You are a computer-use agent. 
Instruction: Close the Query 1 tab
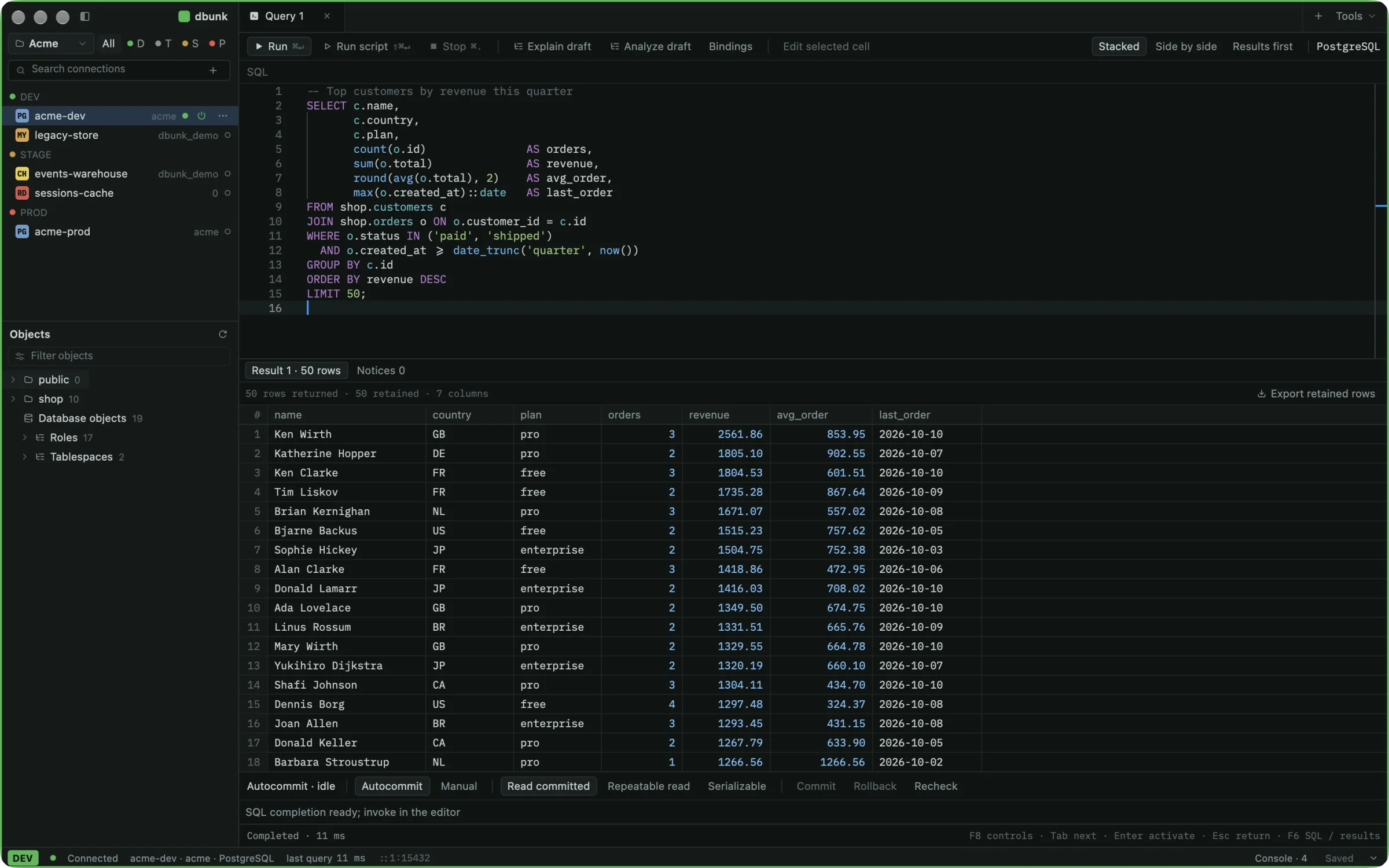pos(327,16)
